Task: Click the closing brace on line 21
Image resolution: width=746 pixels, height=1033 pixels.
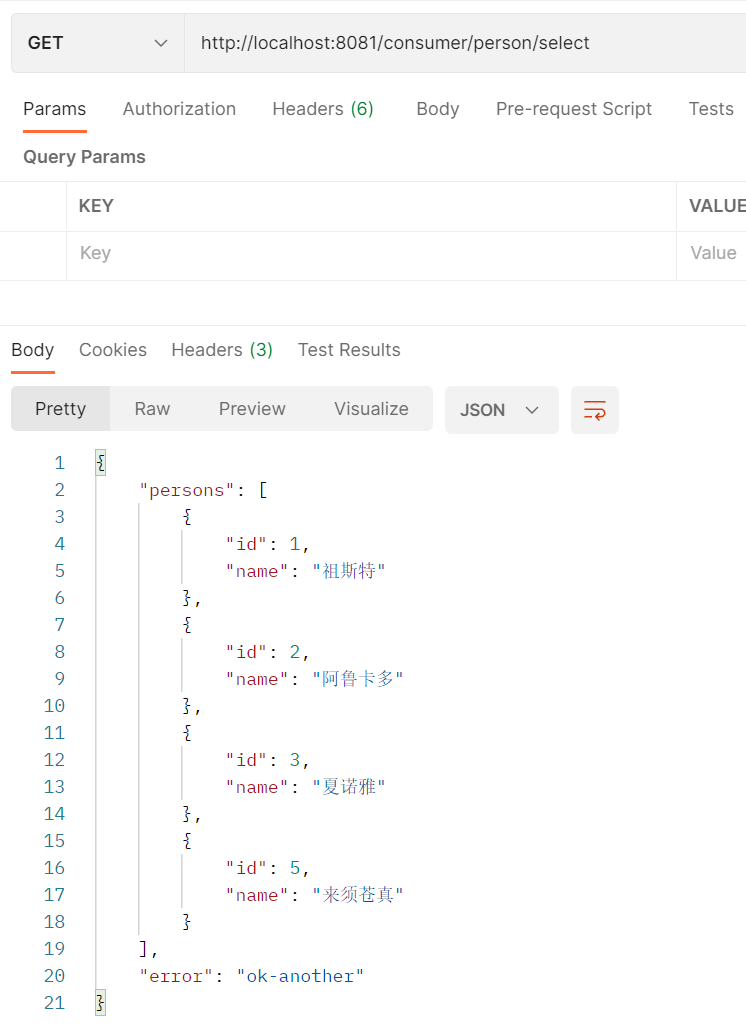Action: [100, 1003]
